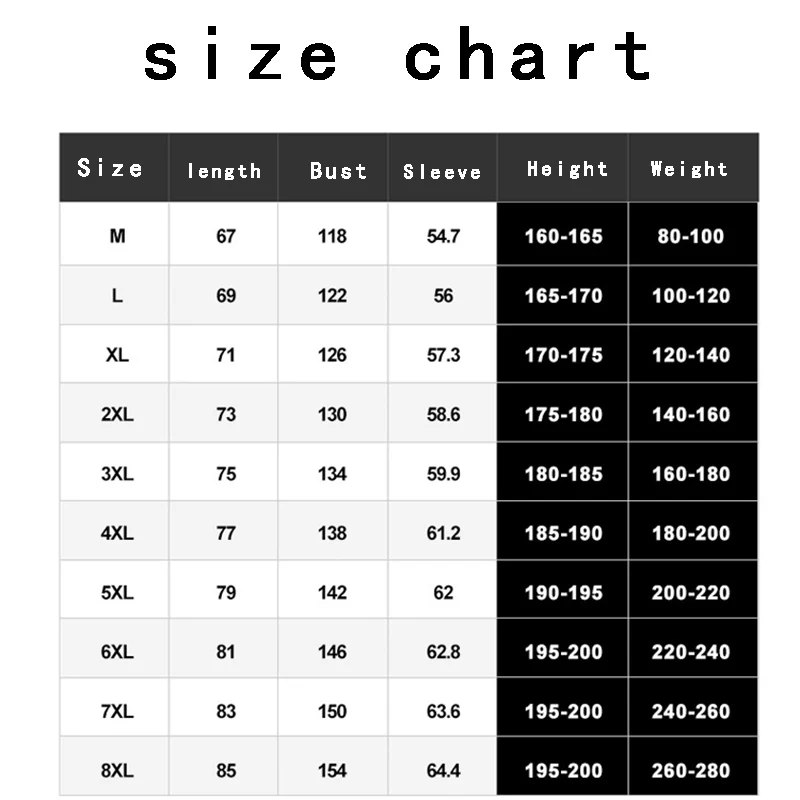Click the XL size row label
This screenshot has height=800, width=800.
pyautogui.click(x=117, y=355)
